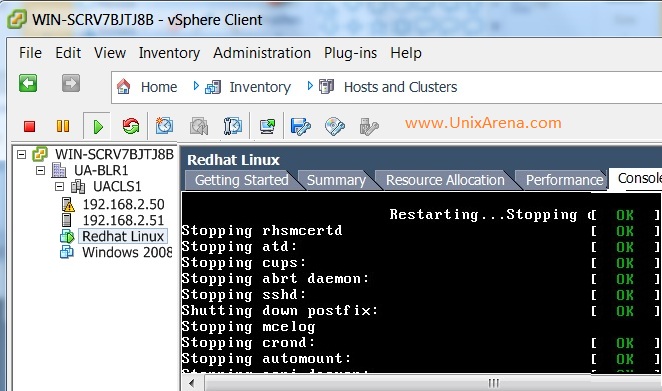Switch to the Summary tab
Image resolution: width=662 pixels, height=391 pixels.
pos(336,180)
